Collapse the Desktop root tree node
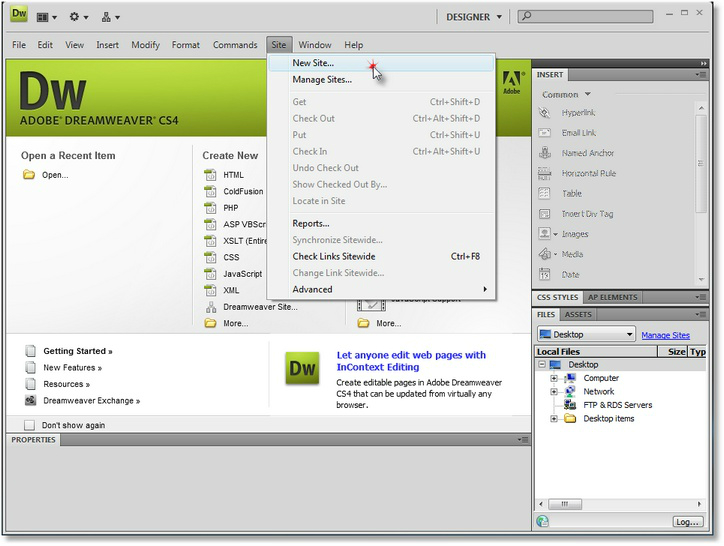 coord(542,365)
